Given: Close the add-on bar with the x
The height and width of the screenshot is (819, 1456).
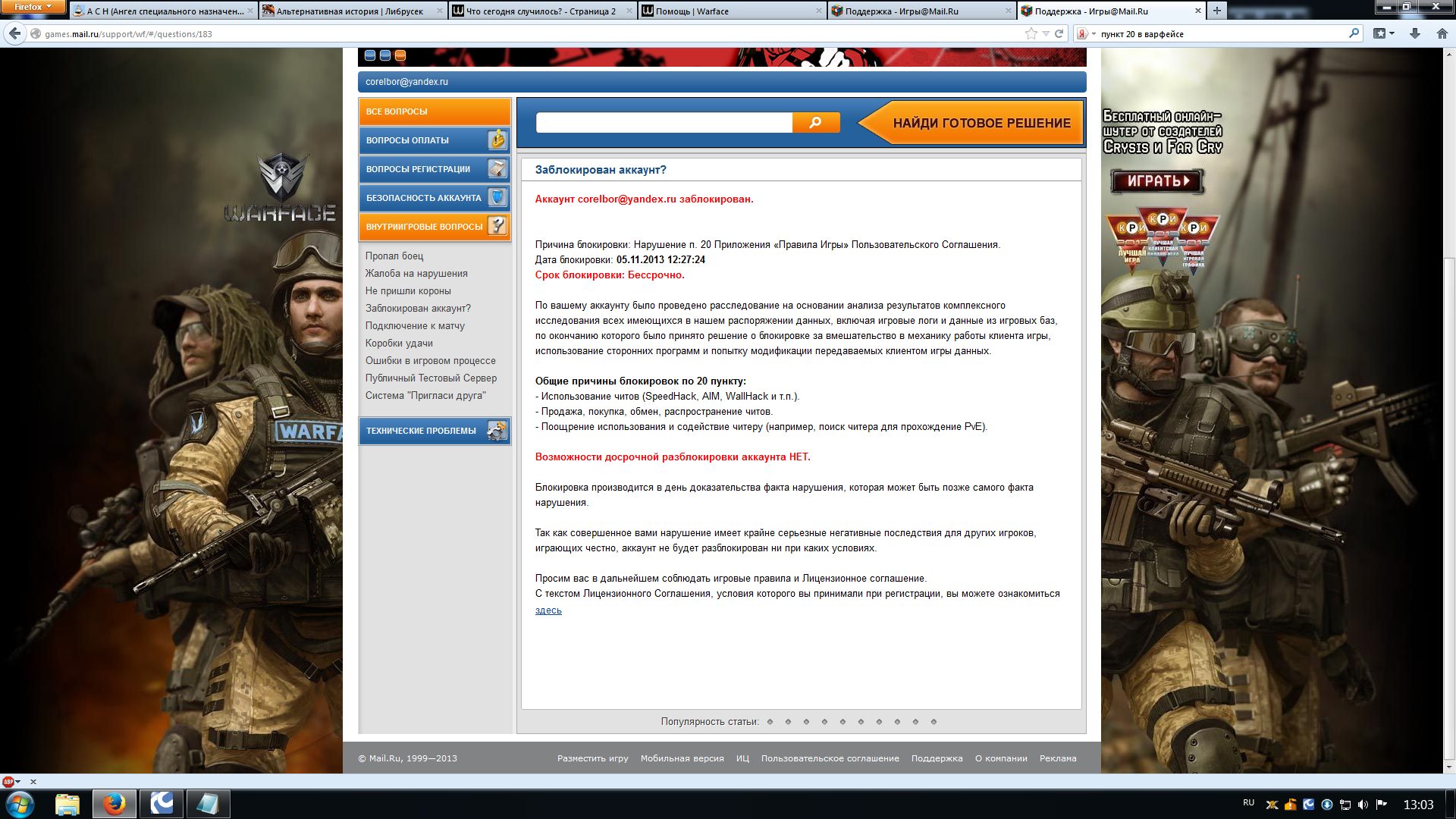Looking at the screenshot, I should pos(33,782).
